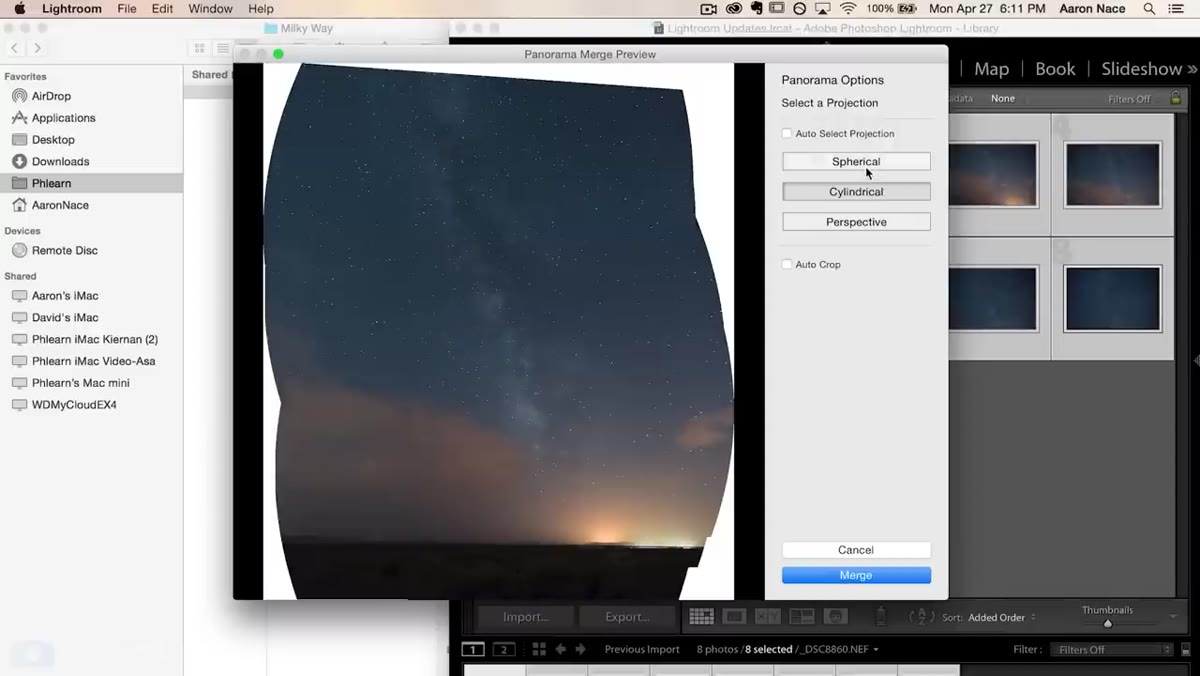Open Desktop in Finder sidebar

tap(53, 140)
